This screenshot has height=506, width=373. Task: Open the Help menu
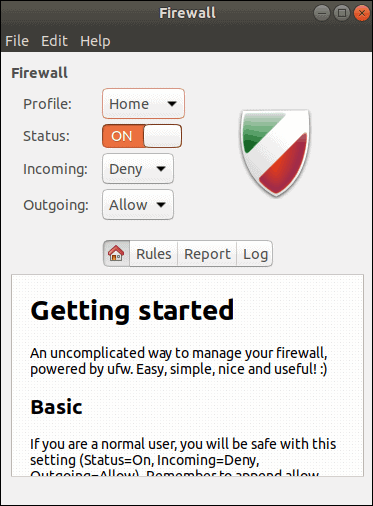click(x=95, y=41)
